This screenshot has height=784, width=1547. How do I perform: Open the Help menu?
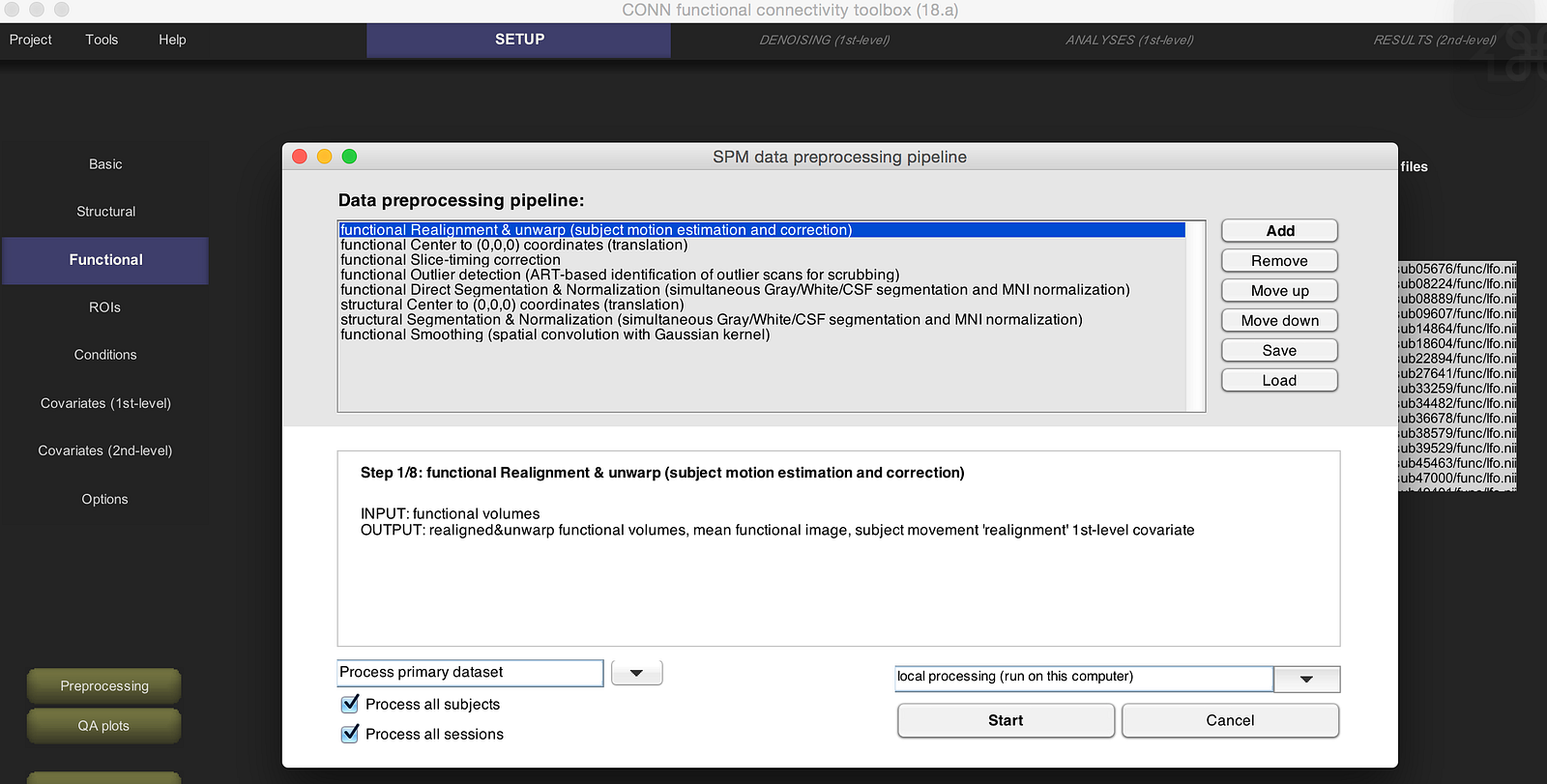click(172, 40)
